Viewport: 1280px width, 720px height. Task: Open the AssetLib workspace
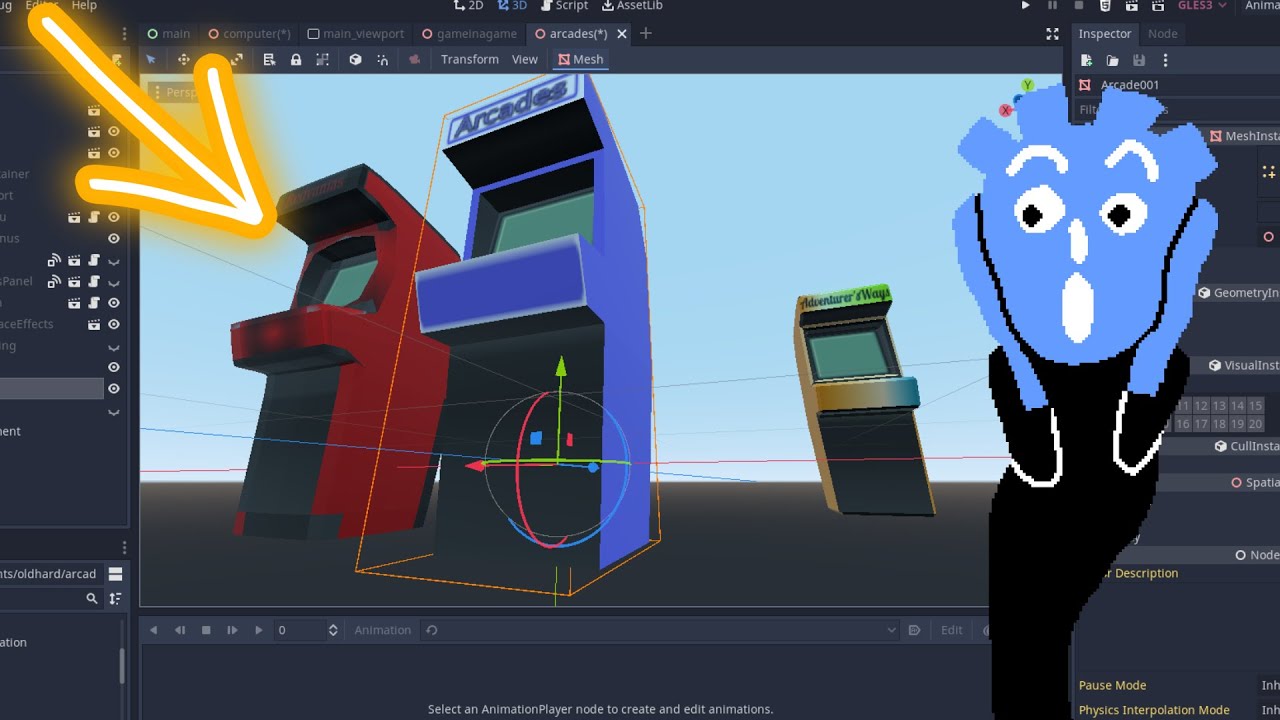click(x=630, y=6)
